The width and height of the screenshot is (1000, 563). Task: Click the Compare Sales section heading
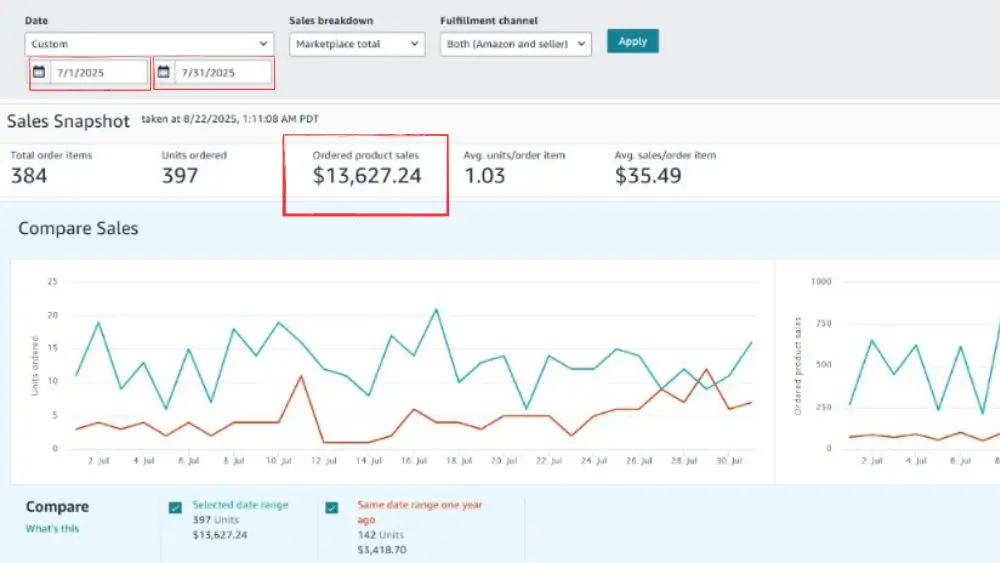pos(78,229)
